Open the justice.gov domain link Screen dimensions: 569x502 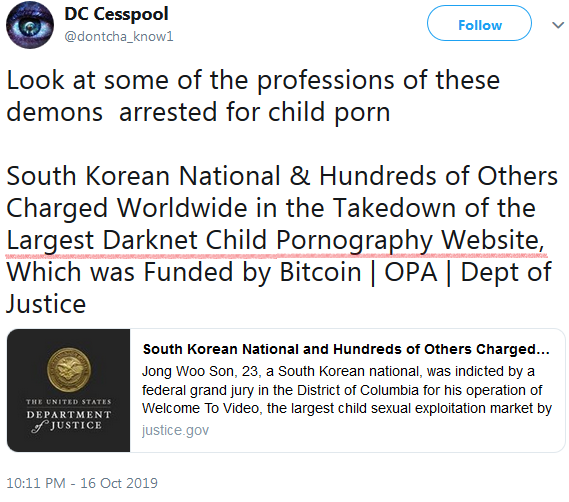(x=175, y=430)
